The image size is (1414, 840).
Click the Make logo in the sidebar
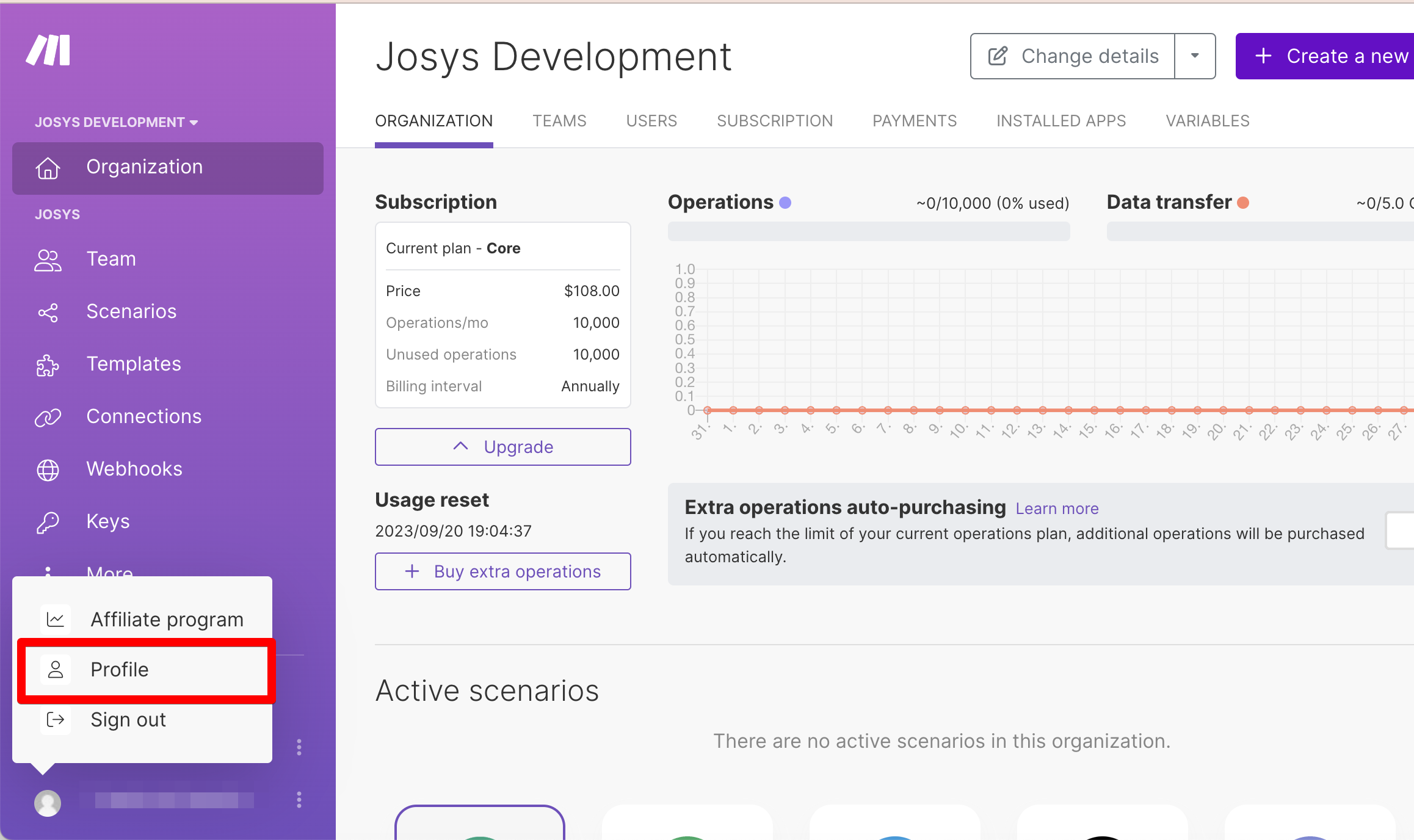pyautogui.click(x=48, y=50)
